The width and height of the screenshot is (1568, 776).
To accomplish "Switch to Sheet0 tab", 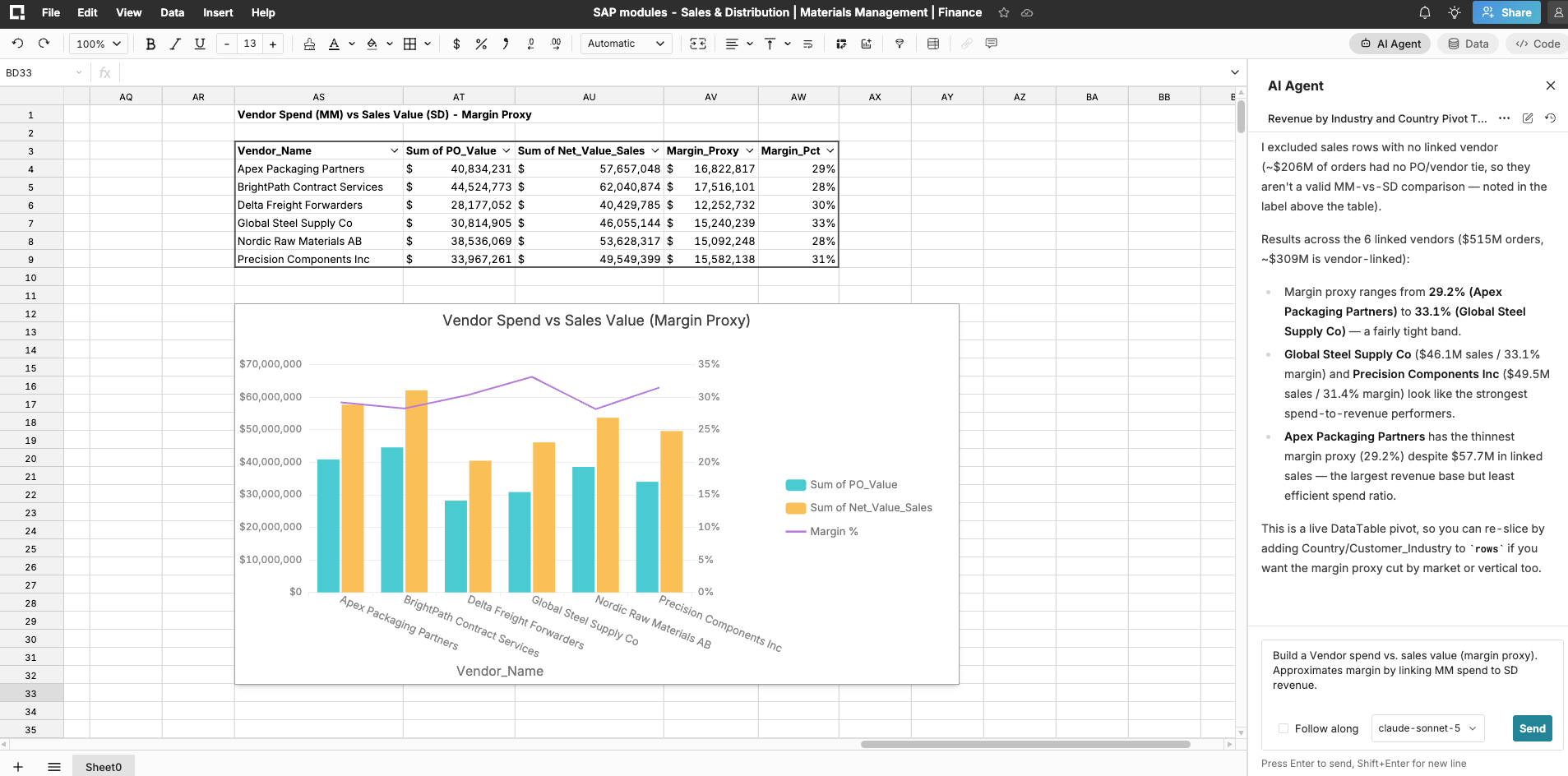I will point(104,767).
